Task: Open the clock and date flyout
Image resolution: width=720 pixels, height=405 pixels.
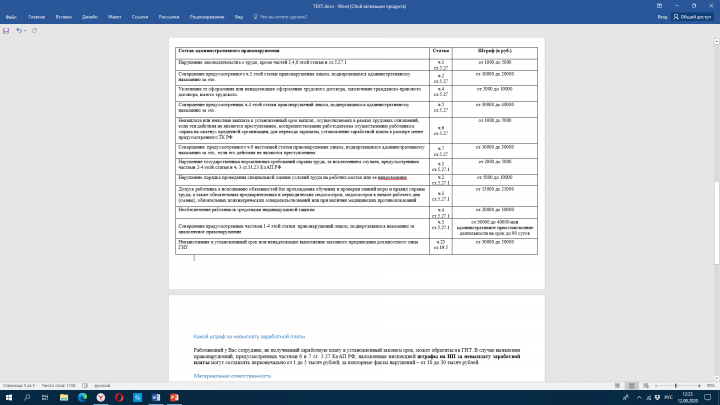Action: coord(687,398)
